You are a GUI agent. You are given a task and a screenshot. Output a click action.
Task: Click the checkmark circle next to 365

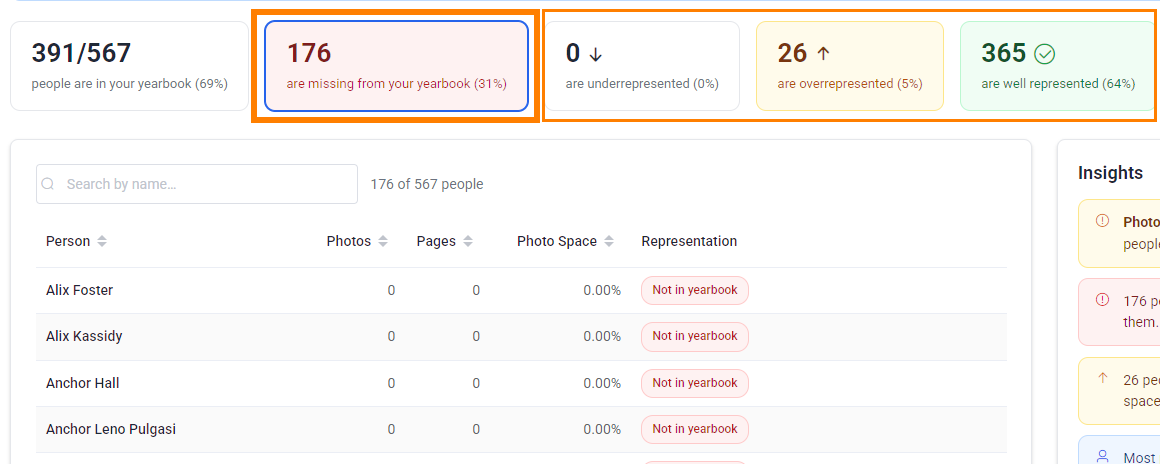point(1045,54)
